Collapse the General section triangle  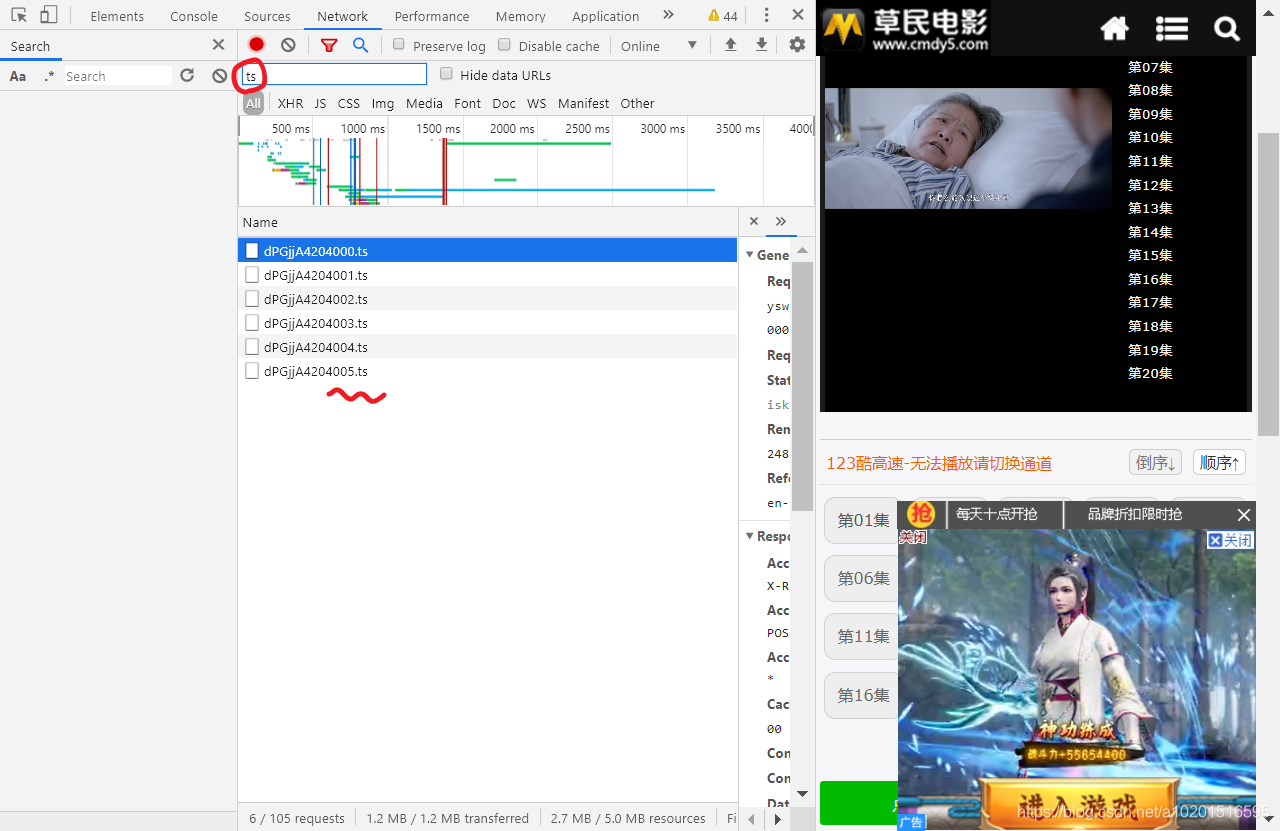coord(750,255)
